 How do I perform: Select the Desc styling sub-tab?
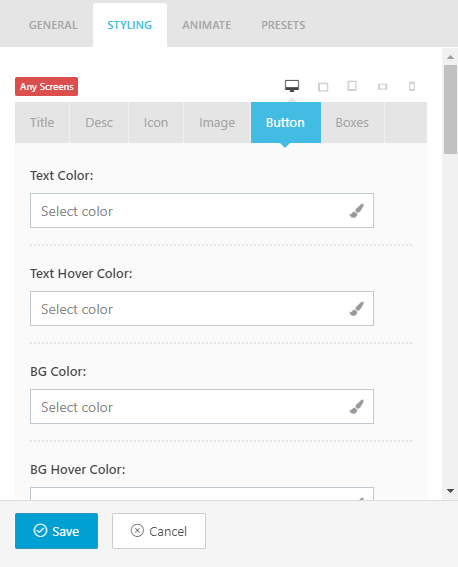[x=99, y=123]
